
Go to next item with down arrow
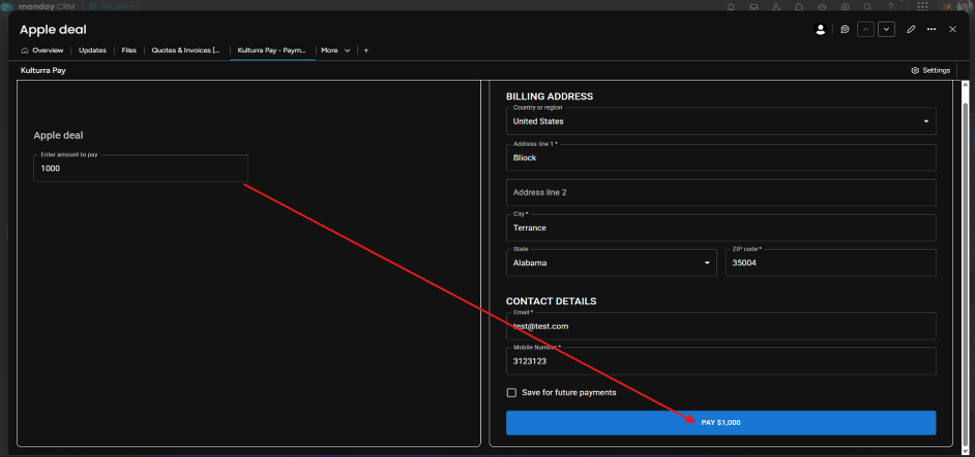[x=887, y=29]
